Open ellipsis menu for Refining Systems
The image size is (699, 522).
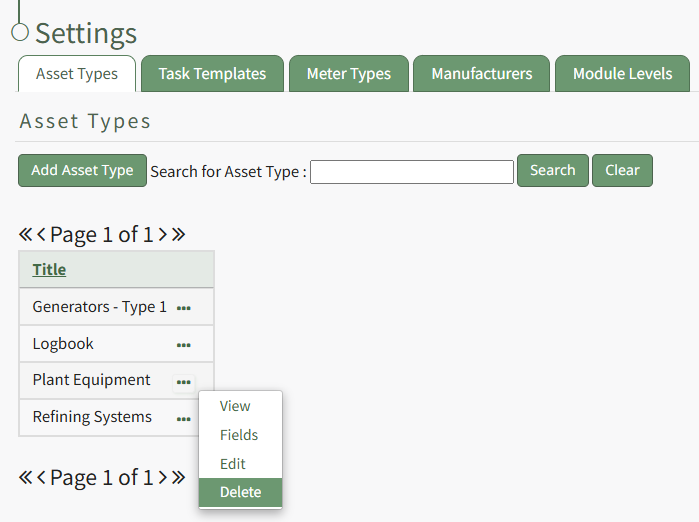pos(183,419)
